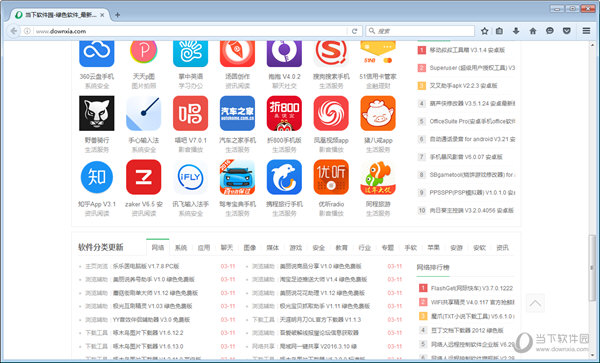
Task: Open a new browser tab
Action: click(117, 15)
